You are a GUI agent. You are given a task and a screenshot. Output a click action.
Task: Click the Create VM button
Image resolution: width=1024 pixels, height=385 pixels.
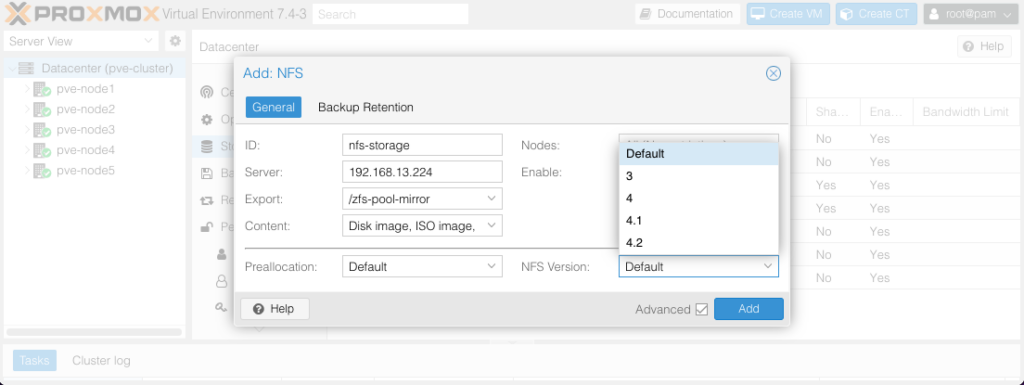tap(788, 14)
